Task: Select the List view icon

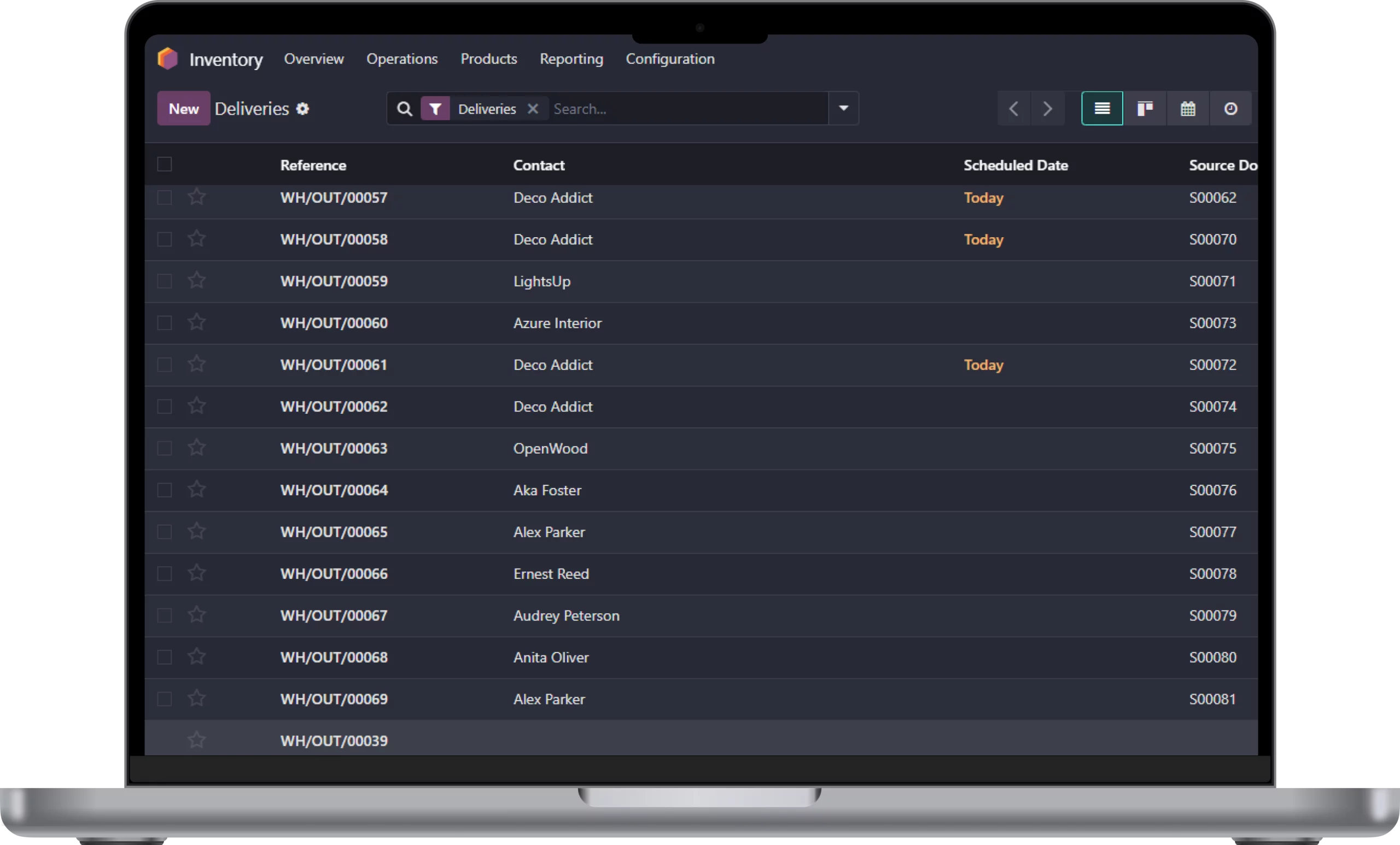Action: pyautogui.click(x=1102, y=108)
